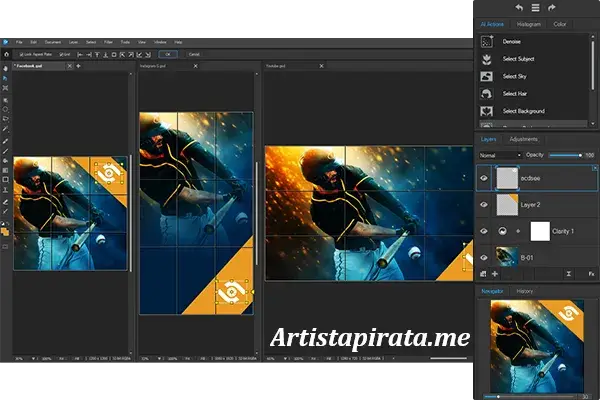
Task: Close the Instagram document tab
Action: coord(196,66)
